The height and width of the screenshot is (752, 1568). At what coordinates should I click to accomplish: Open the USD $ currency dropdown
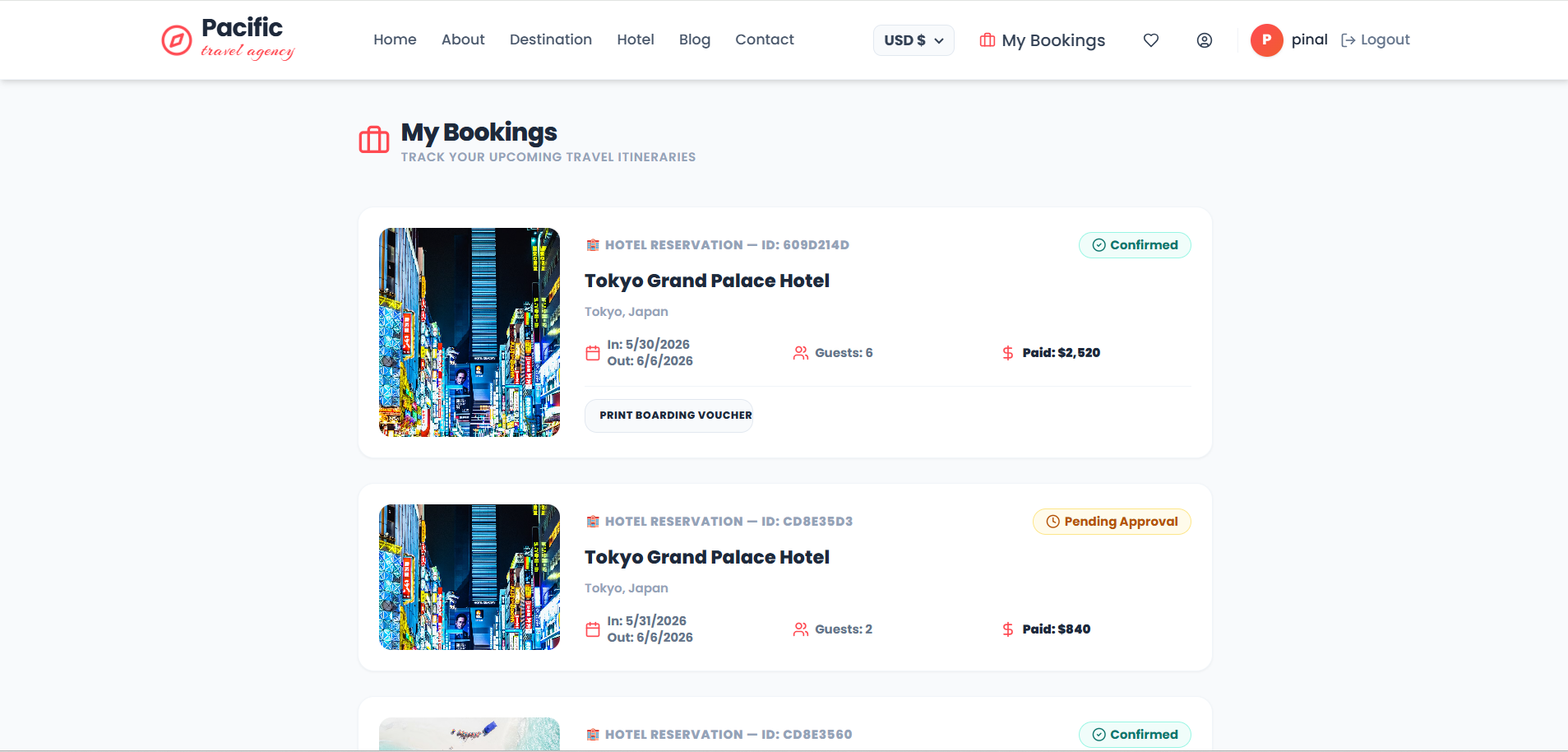(x=914, y=40)
